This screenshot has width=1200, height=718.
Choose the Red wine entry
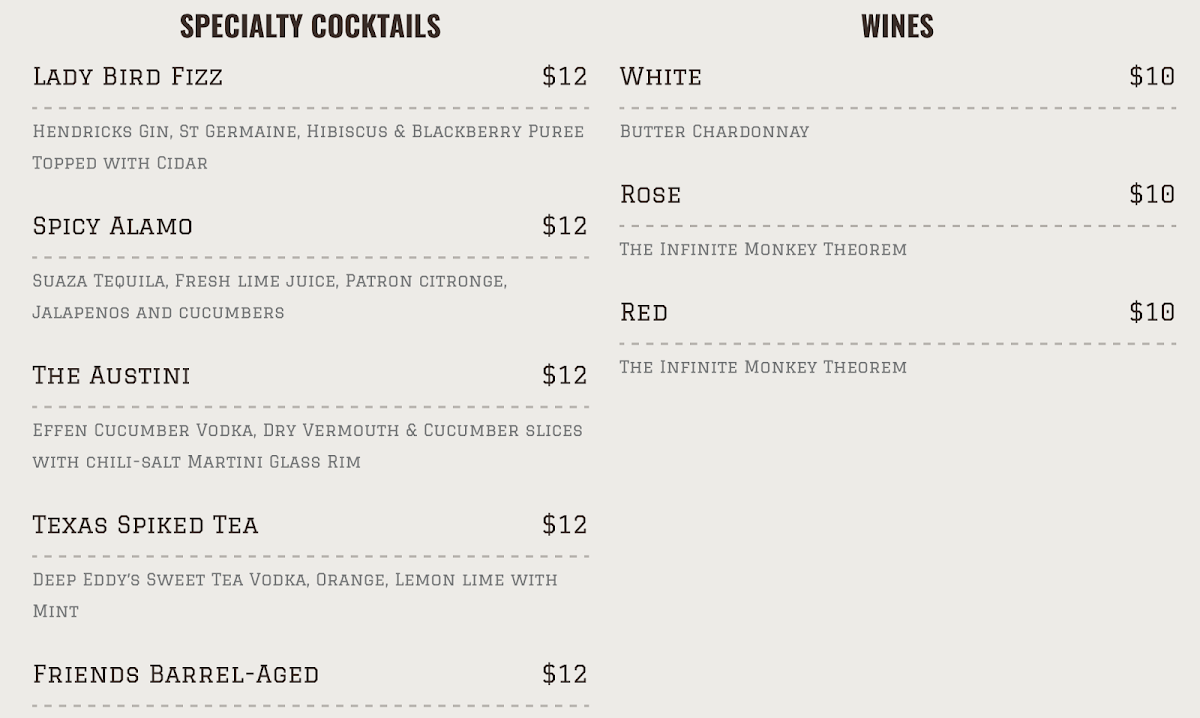click(x=644, y=312)
